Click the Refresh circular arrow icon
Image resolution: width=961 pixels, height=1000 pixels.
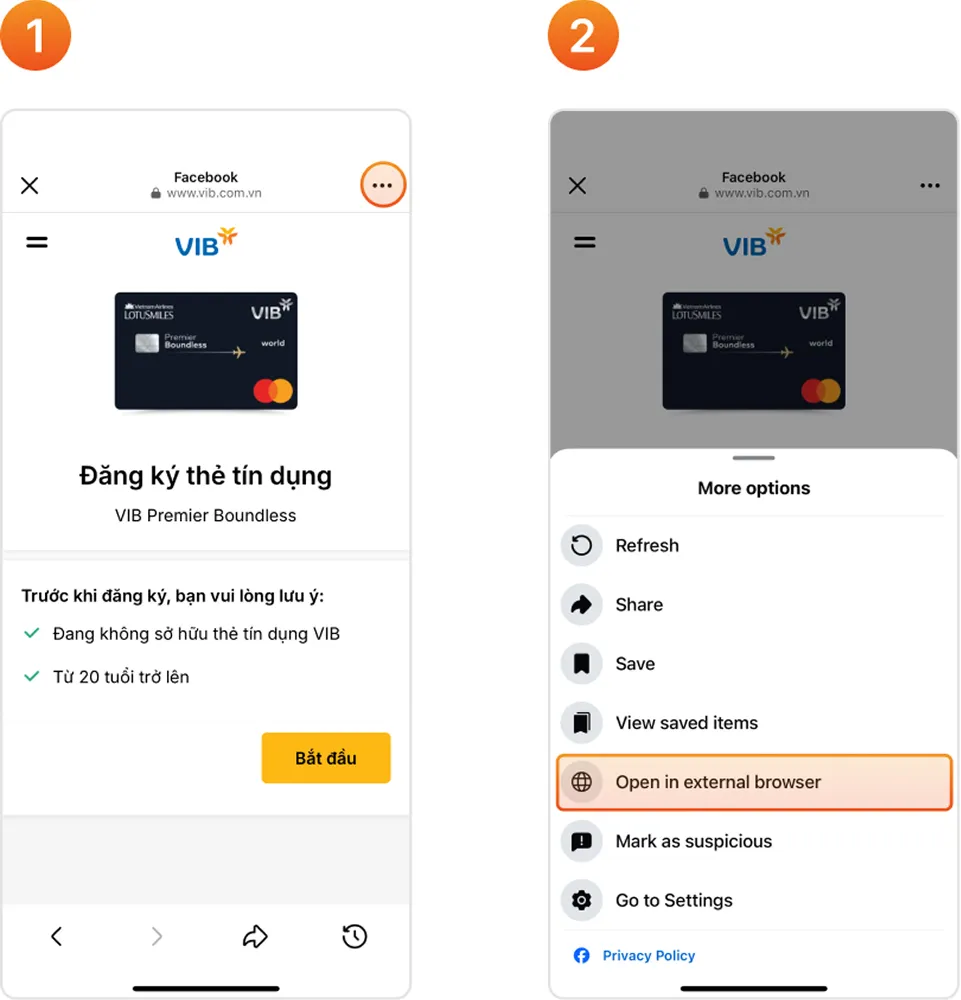582,545
